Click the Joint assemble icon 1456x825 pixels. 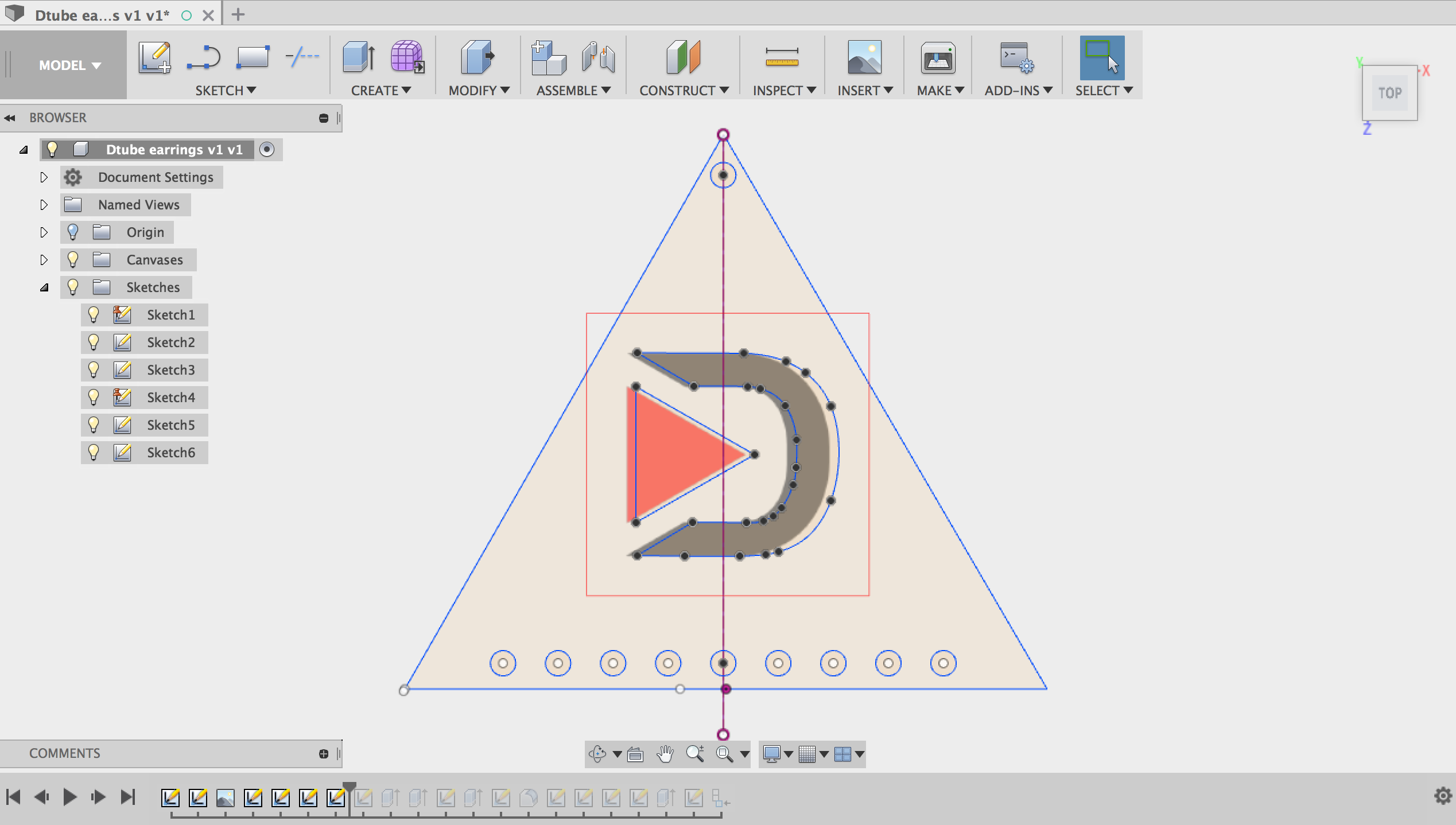point(597,57)
